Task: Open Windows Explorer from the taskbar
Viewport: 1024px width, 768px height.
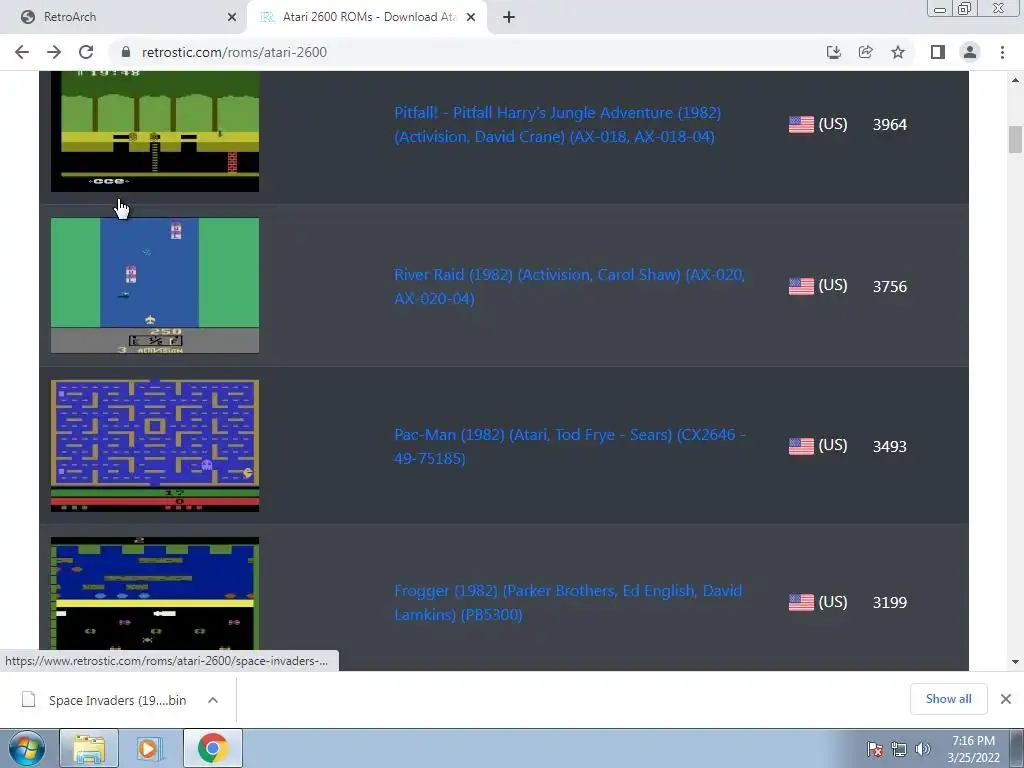Action: (x=89, y=748)
